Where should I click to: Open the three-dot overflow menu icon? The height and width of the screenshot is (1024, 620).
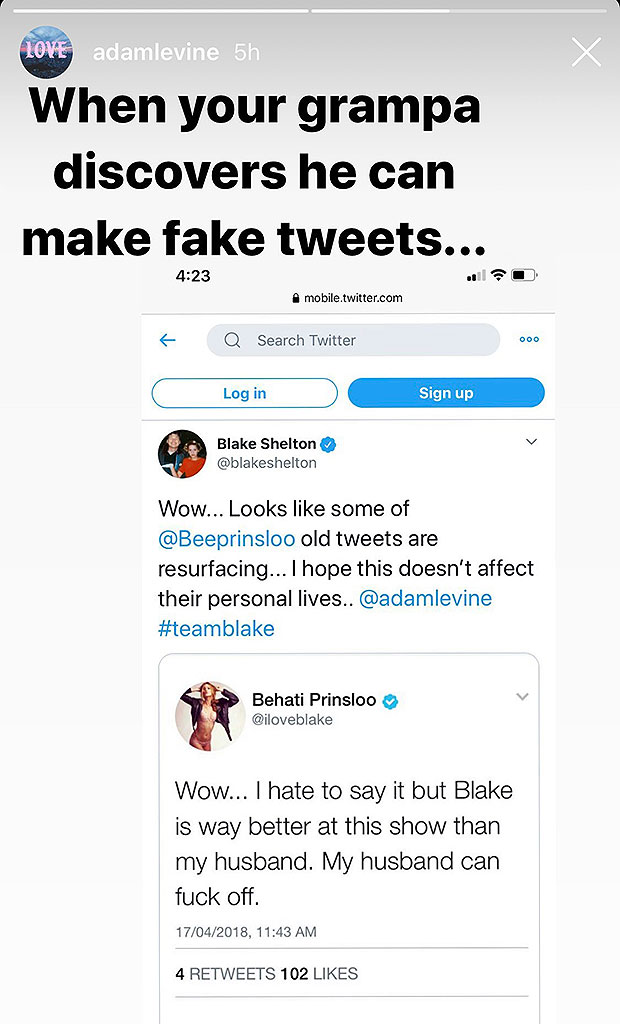point(529,340)
